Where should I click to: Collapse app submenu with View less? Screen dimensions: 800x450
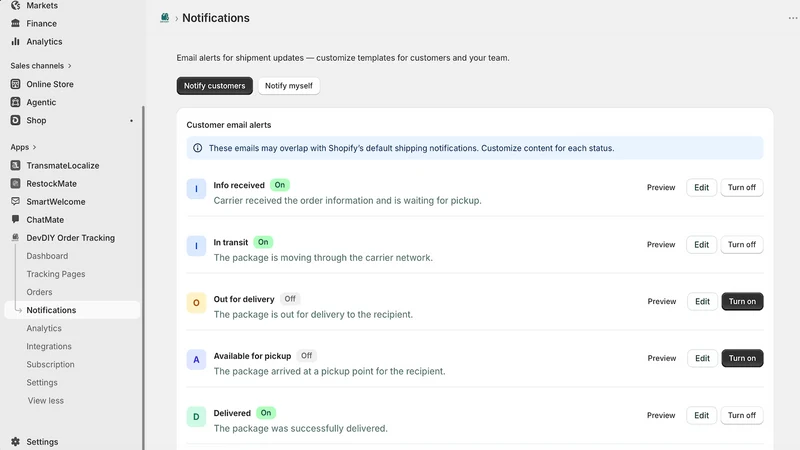point(45,401)
